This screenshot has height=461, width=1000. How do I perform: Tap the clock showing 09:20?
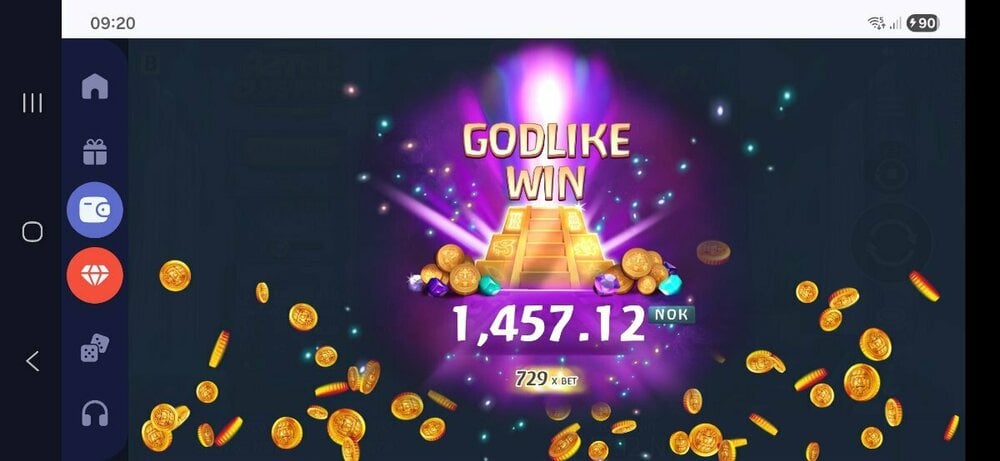coord(113,24)
